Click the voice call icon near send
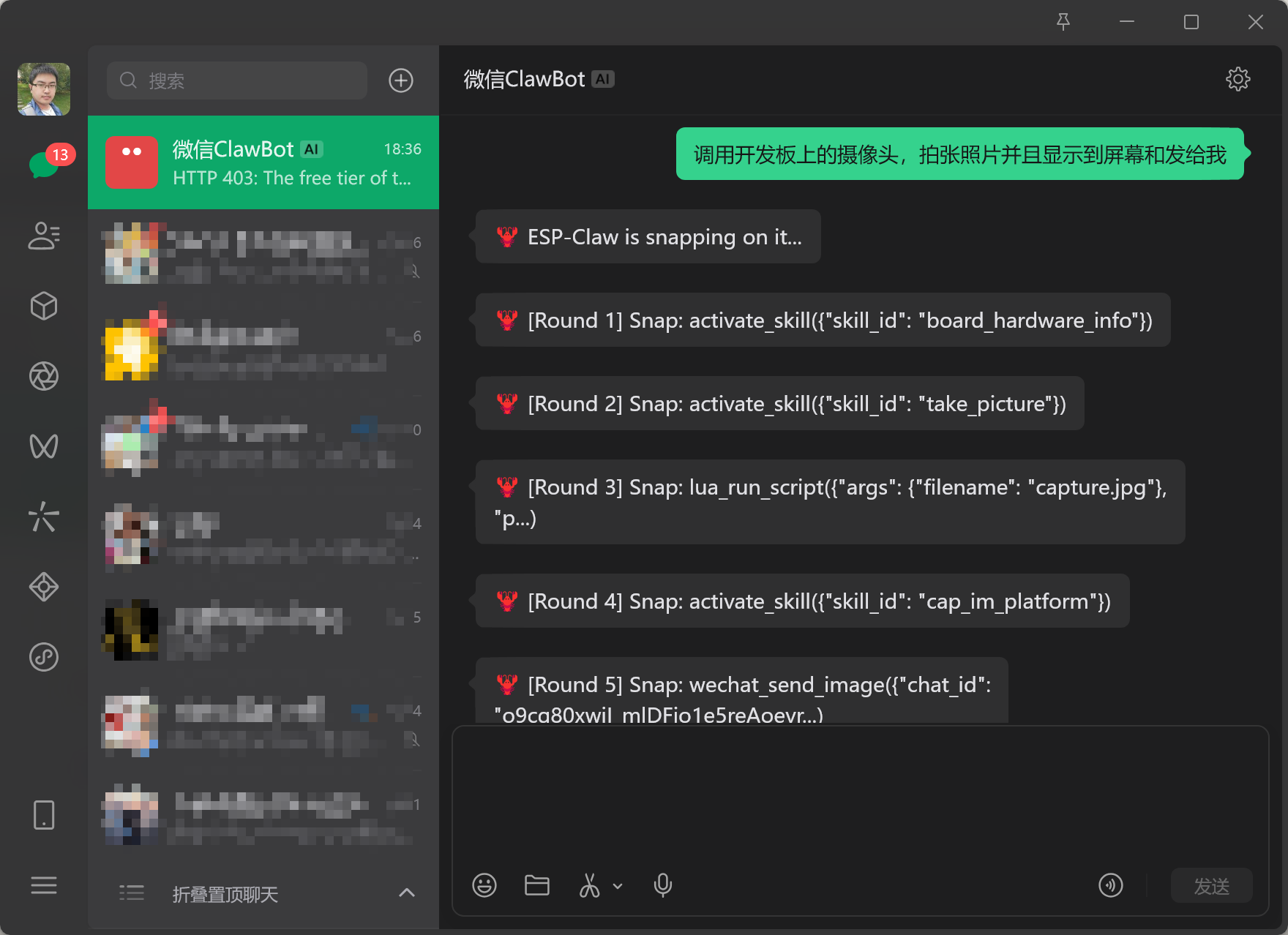The height and width of the screenshot is (935, 1288). coord(1111,885)
